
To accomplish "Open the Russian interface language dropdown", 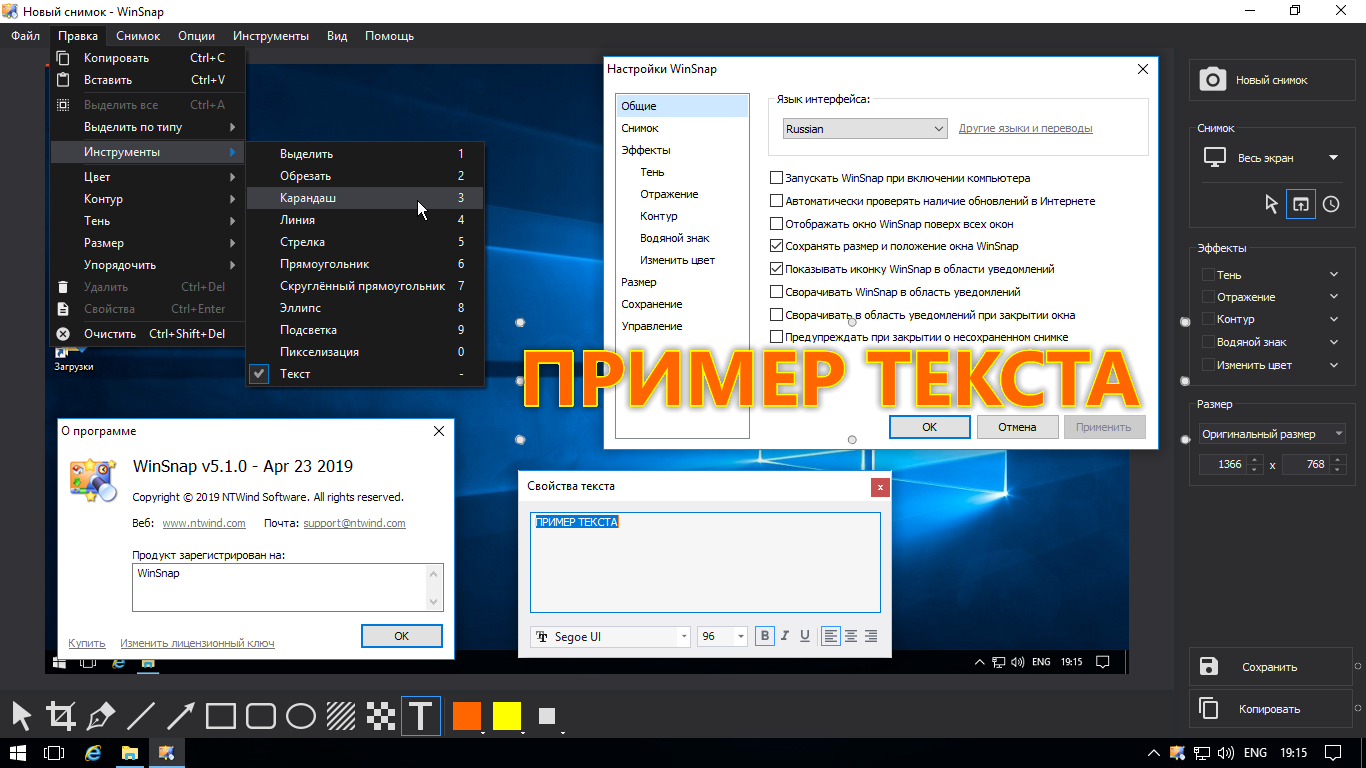I will [x=865, y=129].
